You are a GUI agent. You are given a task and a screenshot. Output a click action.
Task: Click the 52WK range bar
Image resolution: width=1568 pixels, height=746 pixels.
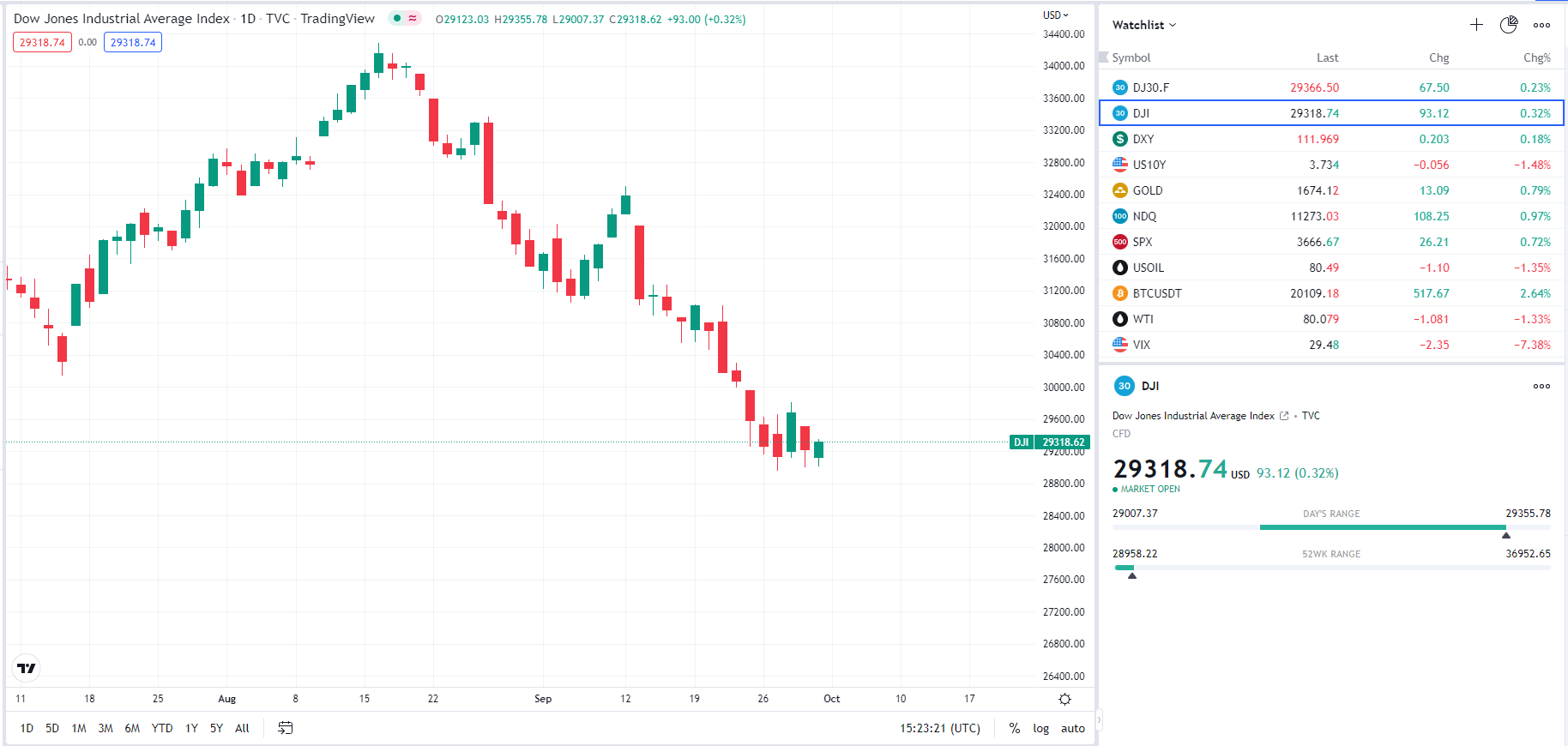tap(1331, 568)
